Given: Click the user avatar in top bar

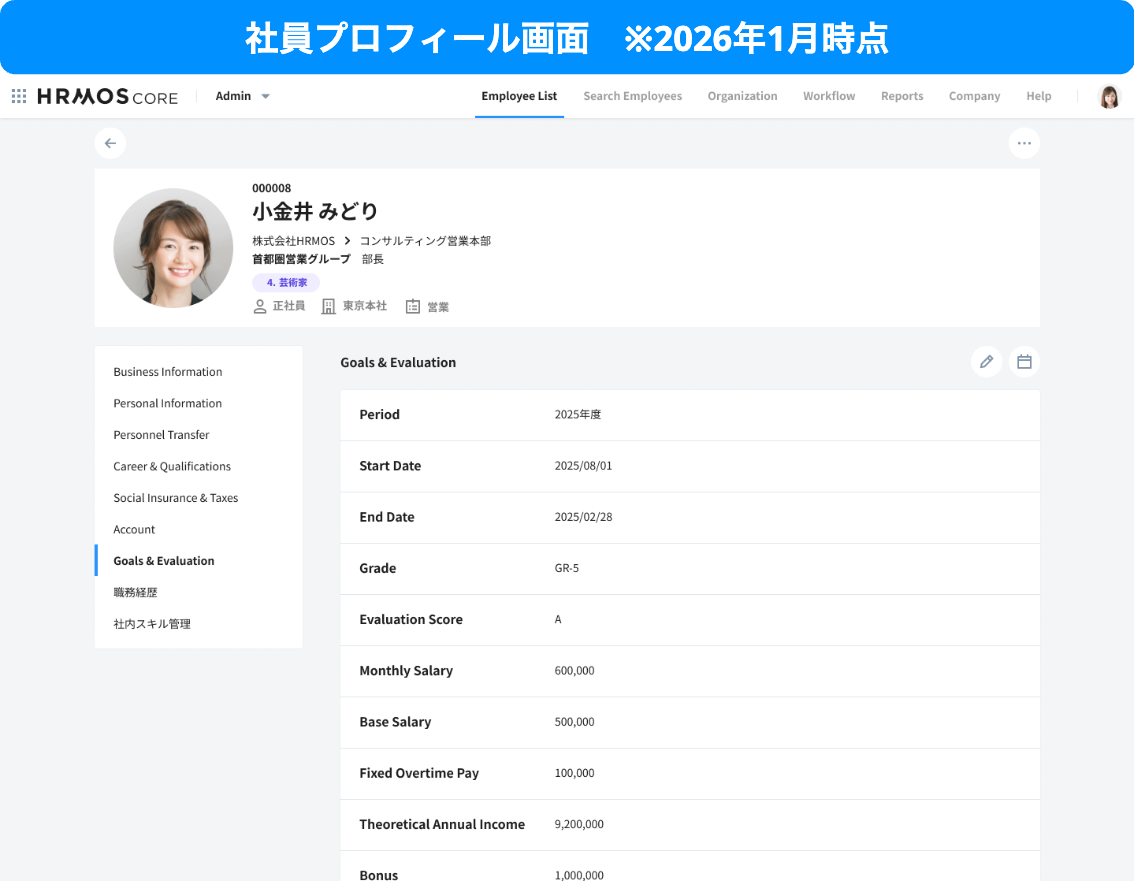Looking at the screenshot, I should pyautogui.click(x=1109, y=96).
